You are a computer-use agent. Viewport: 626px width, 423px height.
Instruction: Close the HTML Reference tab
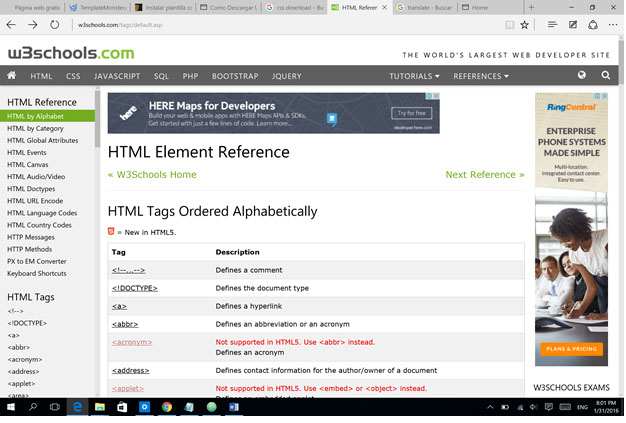(x=384, y=7)
